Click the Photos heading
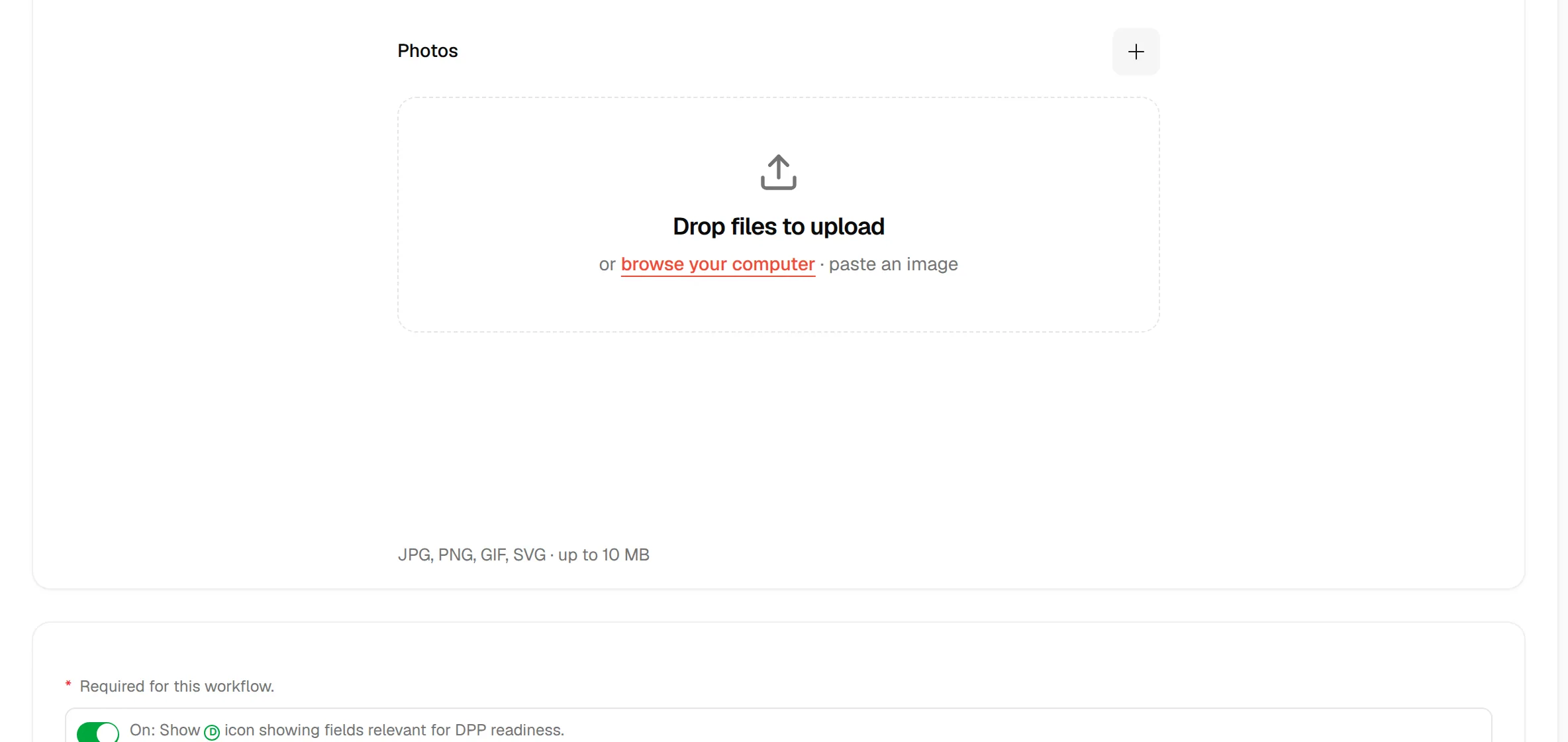The height and width of the screenshot is (742, 1568). click(x=428, y=51)
